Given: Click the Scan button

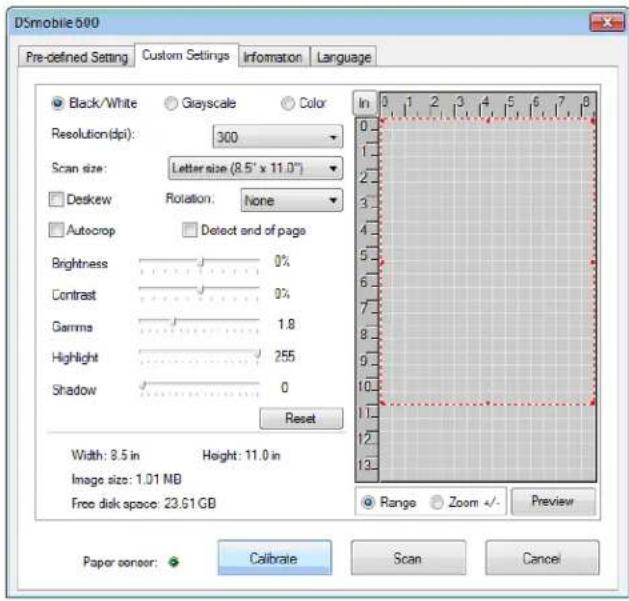Looking at the screenshot, I should pyautogui.click(x=408, y=558).
